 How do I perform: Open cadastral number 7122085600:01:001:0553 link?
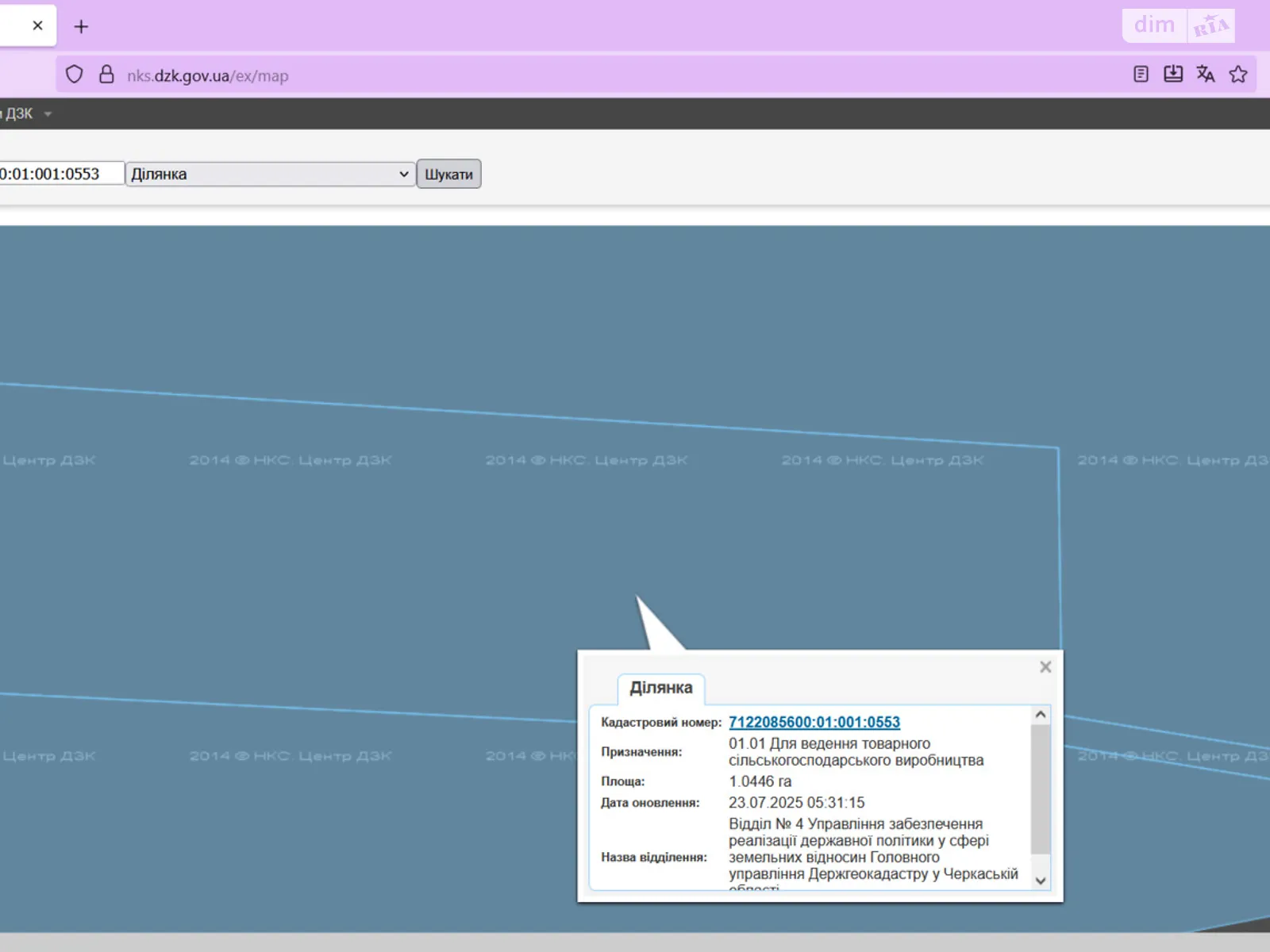point(814,722)
